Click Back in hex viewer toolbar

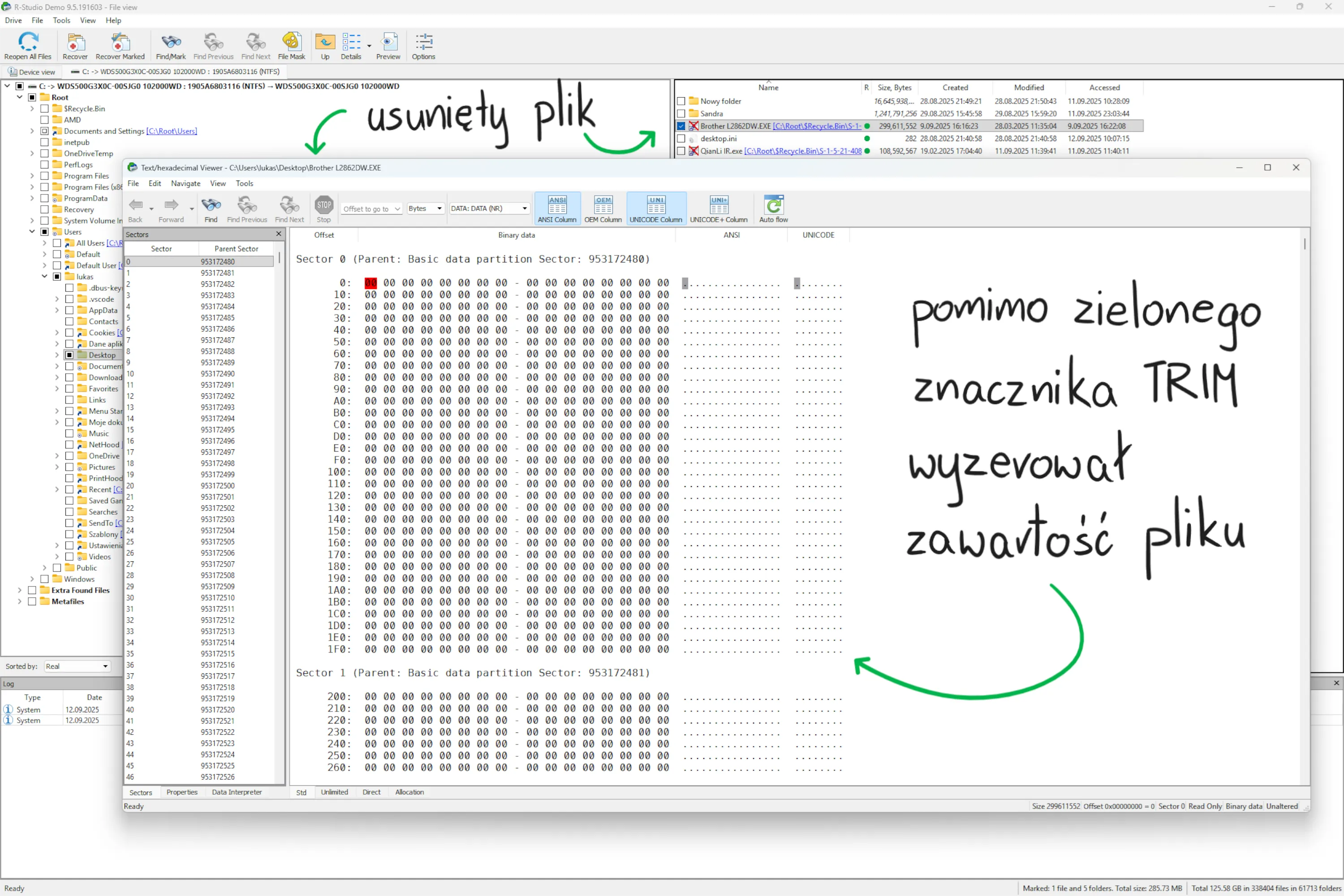[x=135, y=210]
